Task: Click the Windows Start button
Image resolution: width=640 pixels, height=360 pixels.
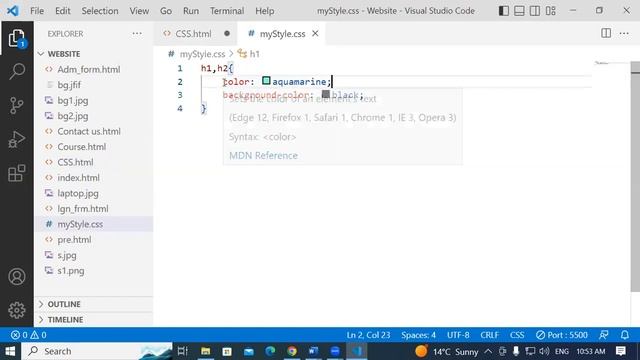Action: pos(10,351)
